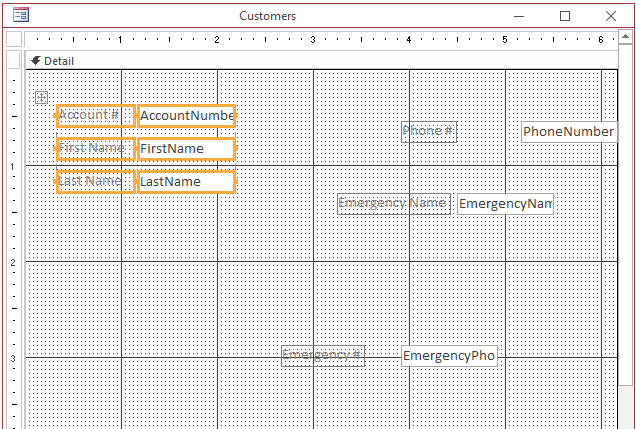The height and width of the screenshot is (429, 636).
Task: Click the Customers form window icon
Action: click(21, 15)
